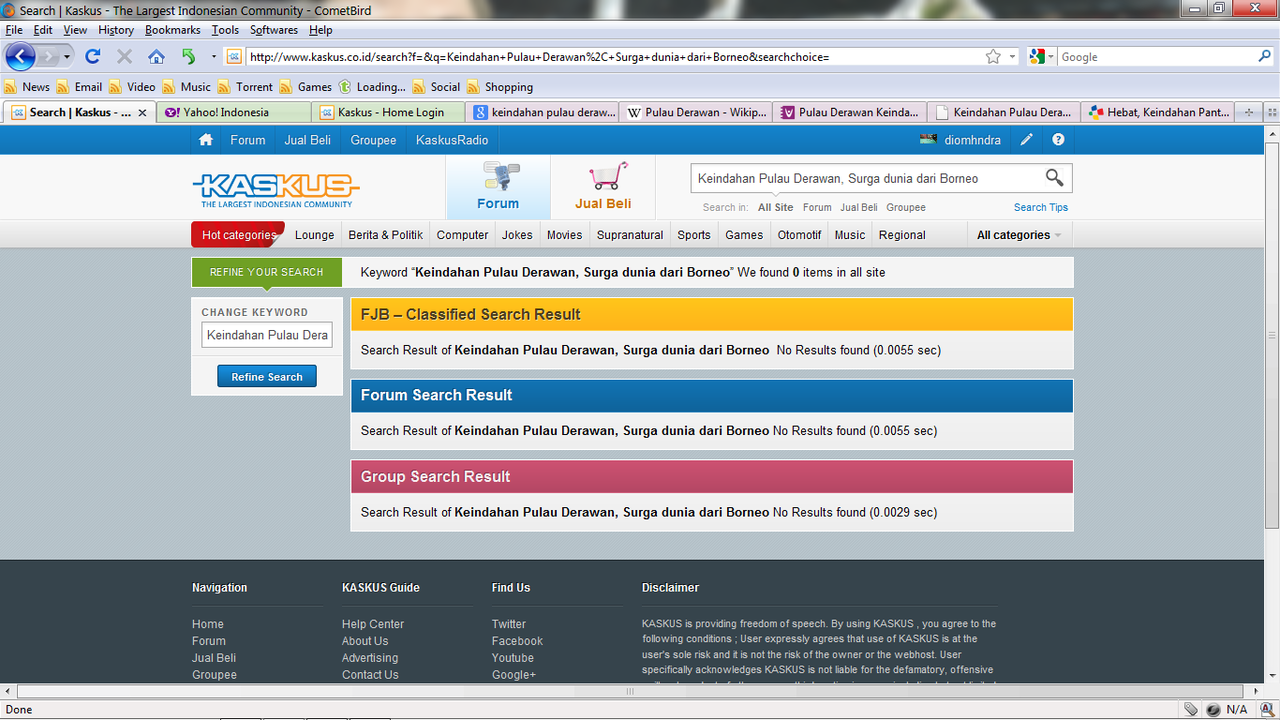The image size is (1280, 720).
Task: Open the Games bookmark folder
Action: [305, 87]
